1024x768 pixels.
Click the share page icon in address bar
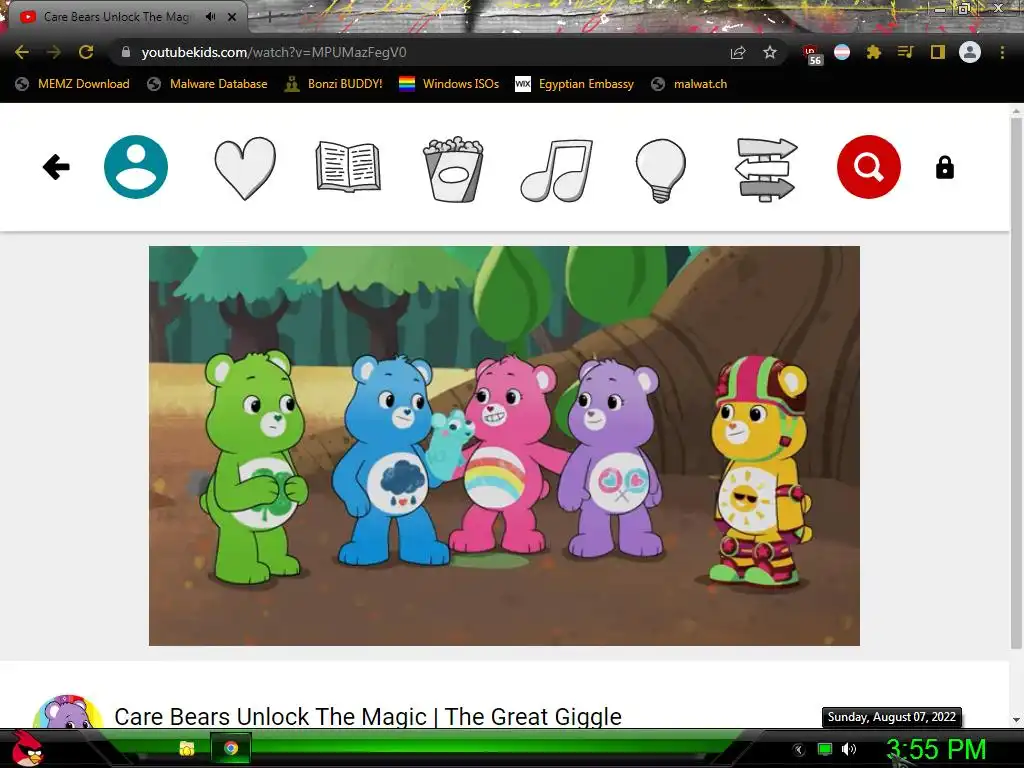738,52
